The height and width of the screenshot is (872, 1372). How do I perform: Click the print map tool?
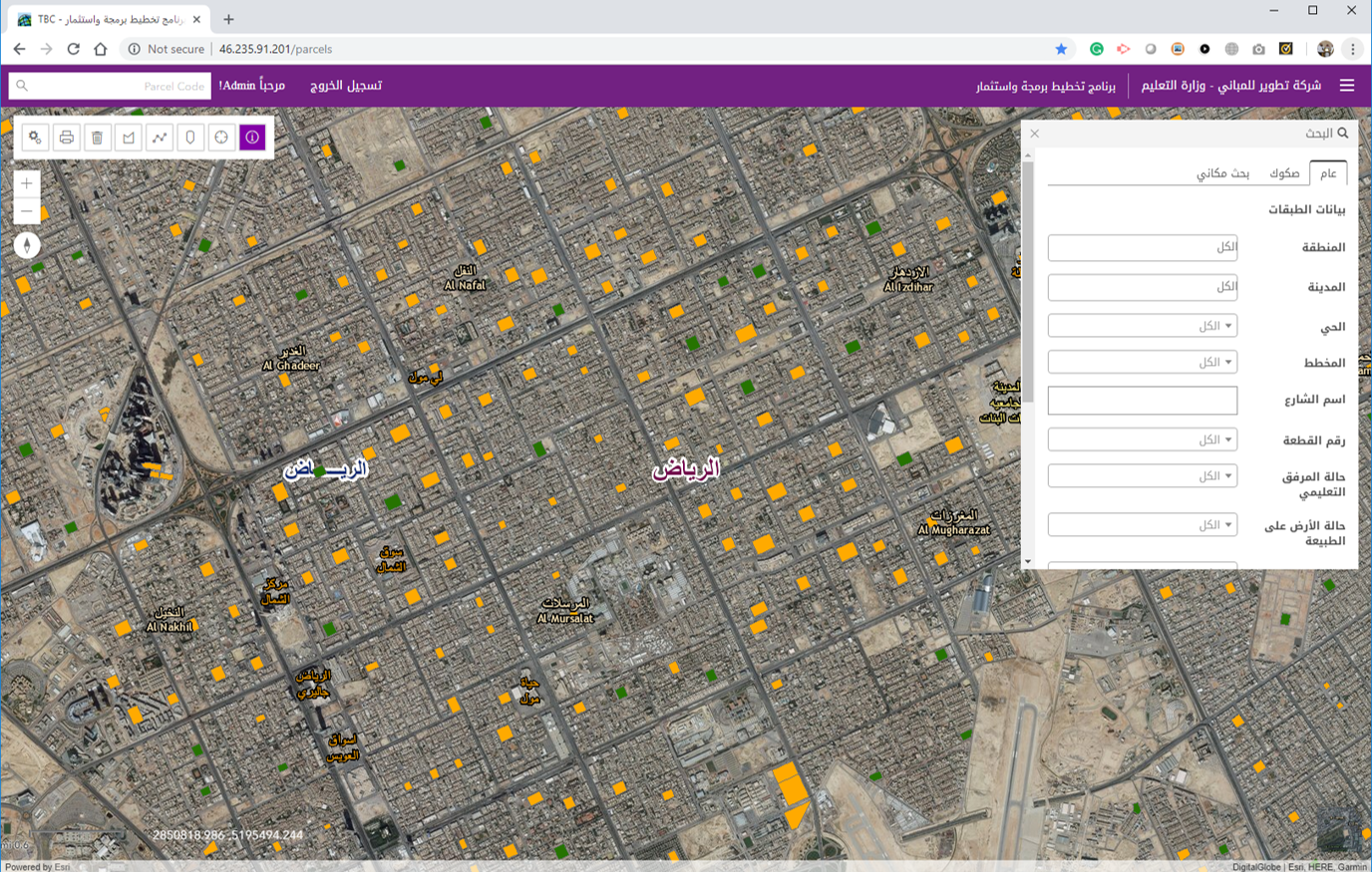pos(66,138)
